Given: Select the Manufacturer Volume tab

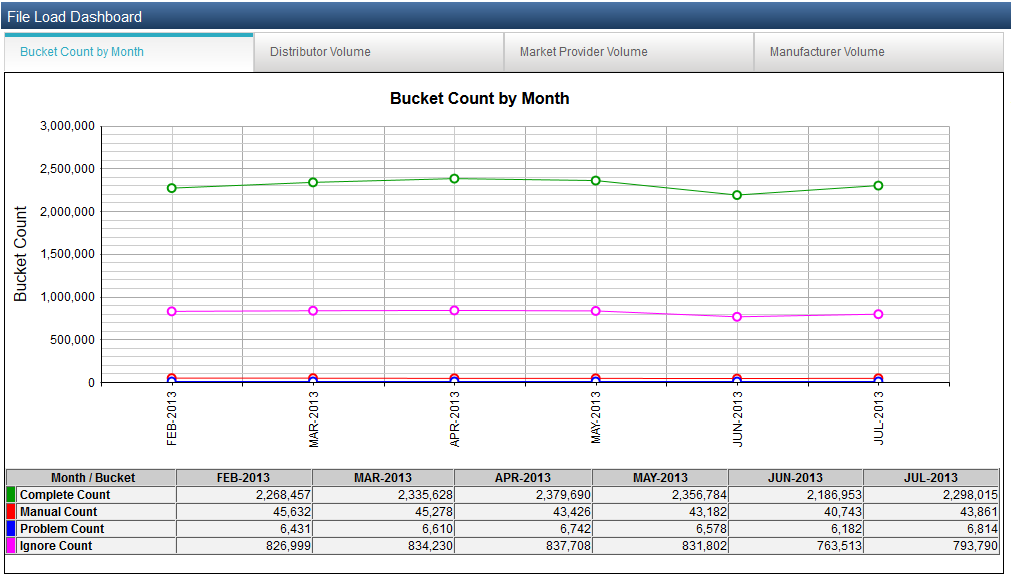Looking at the screenshot, I should pyautogui.click(x=879, y=52).
